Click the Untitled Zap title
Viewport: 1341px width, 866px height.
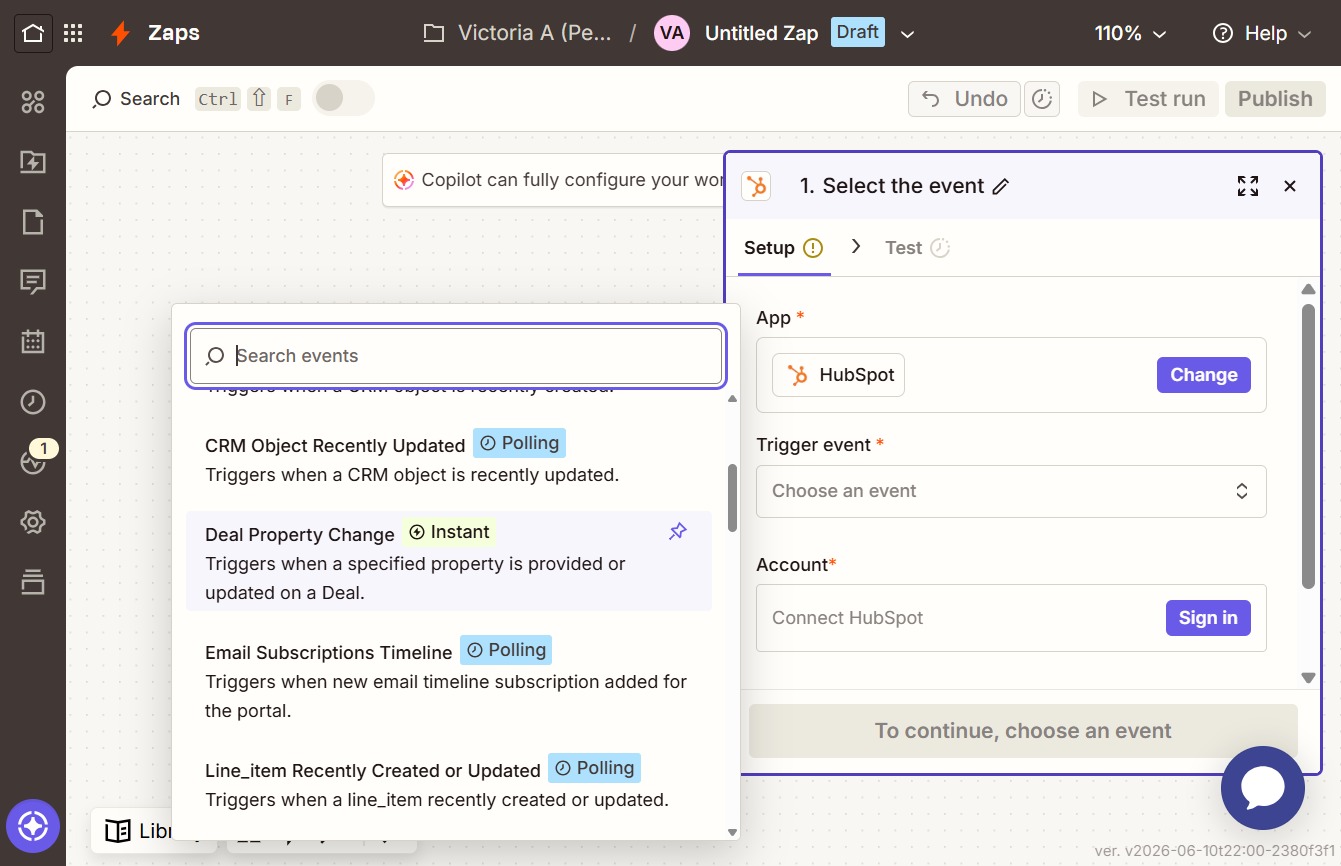coord(761,33)
